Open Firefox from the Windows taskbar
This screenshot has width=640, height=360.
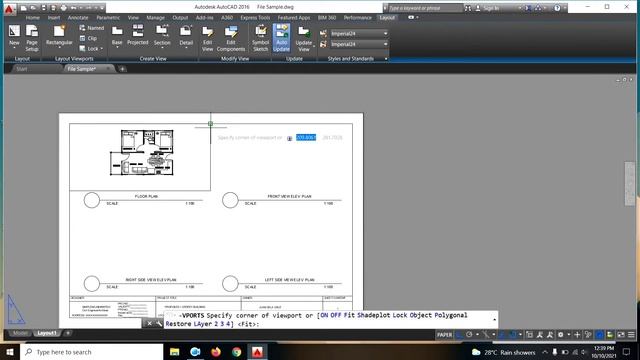click(216, 352)
